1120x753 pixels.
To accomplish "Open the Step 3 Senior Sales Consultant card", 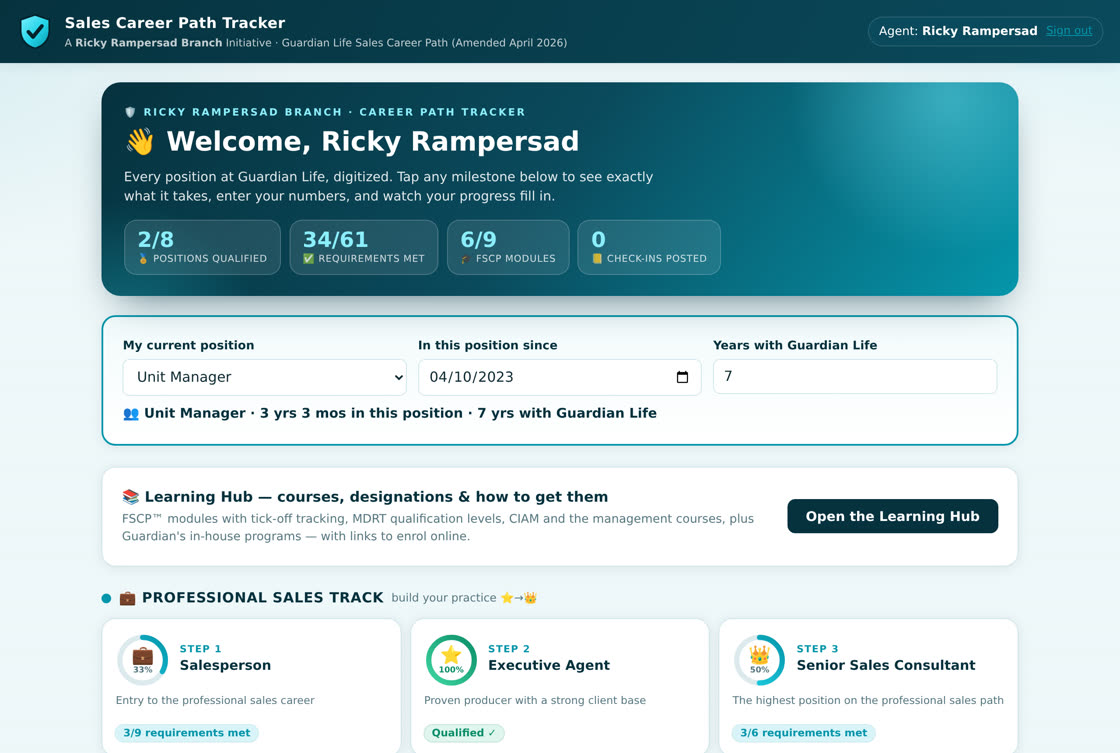I will click(868, 686).
